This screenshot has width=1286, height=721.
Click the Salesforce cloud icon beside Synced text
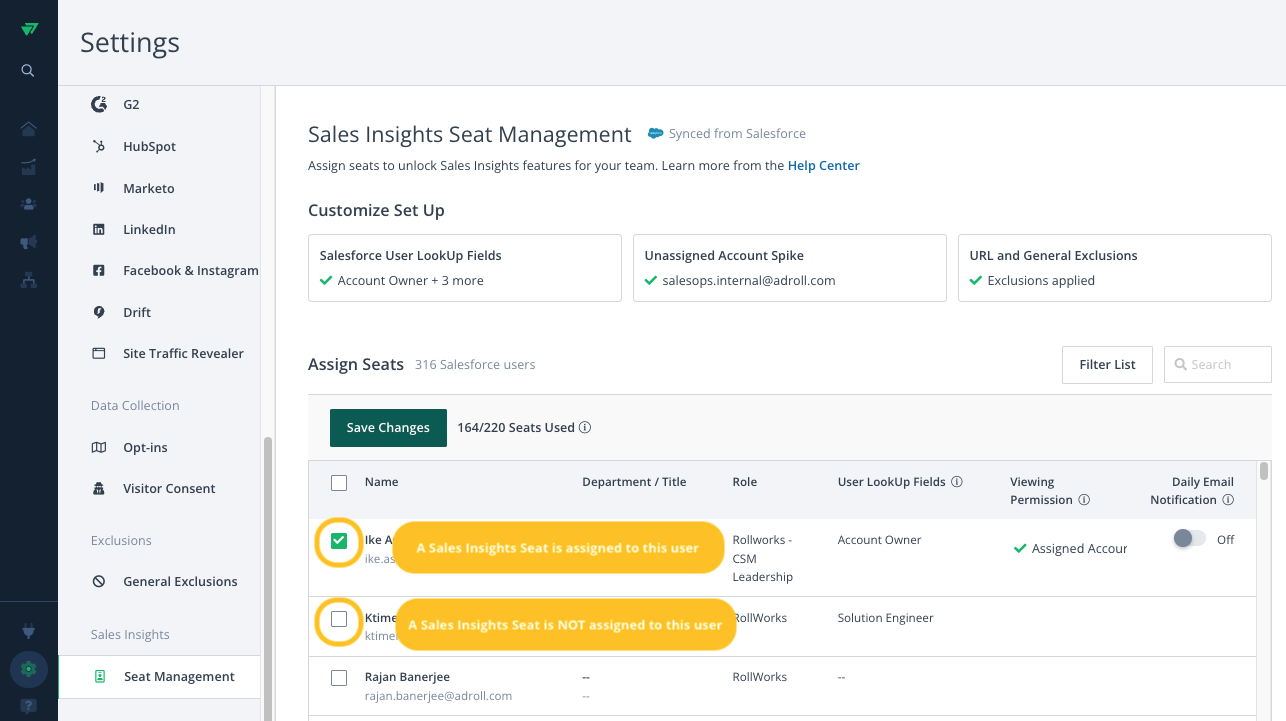click(x=656, y=133)
